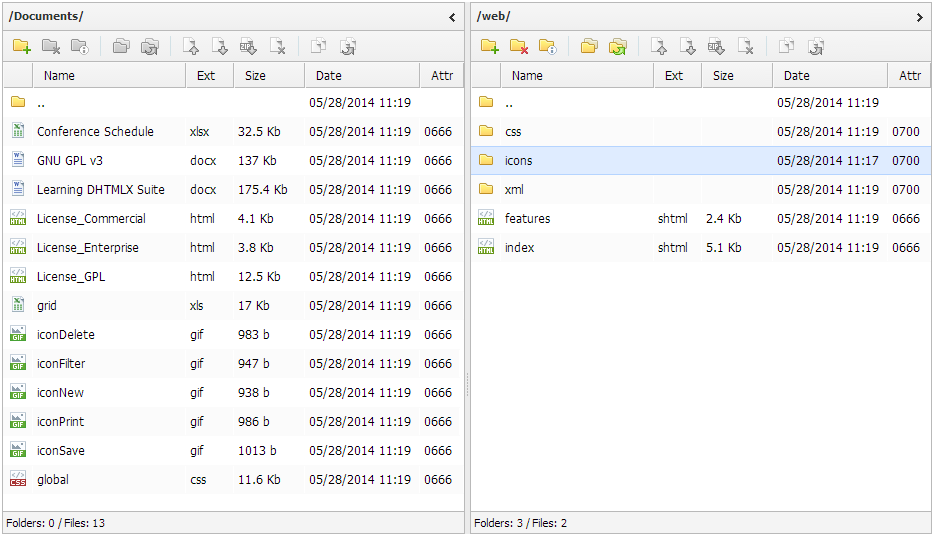Screen dimensions: 934x536
Task: Click download file icon in Documents toolbar
Action: point(220,46)
